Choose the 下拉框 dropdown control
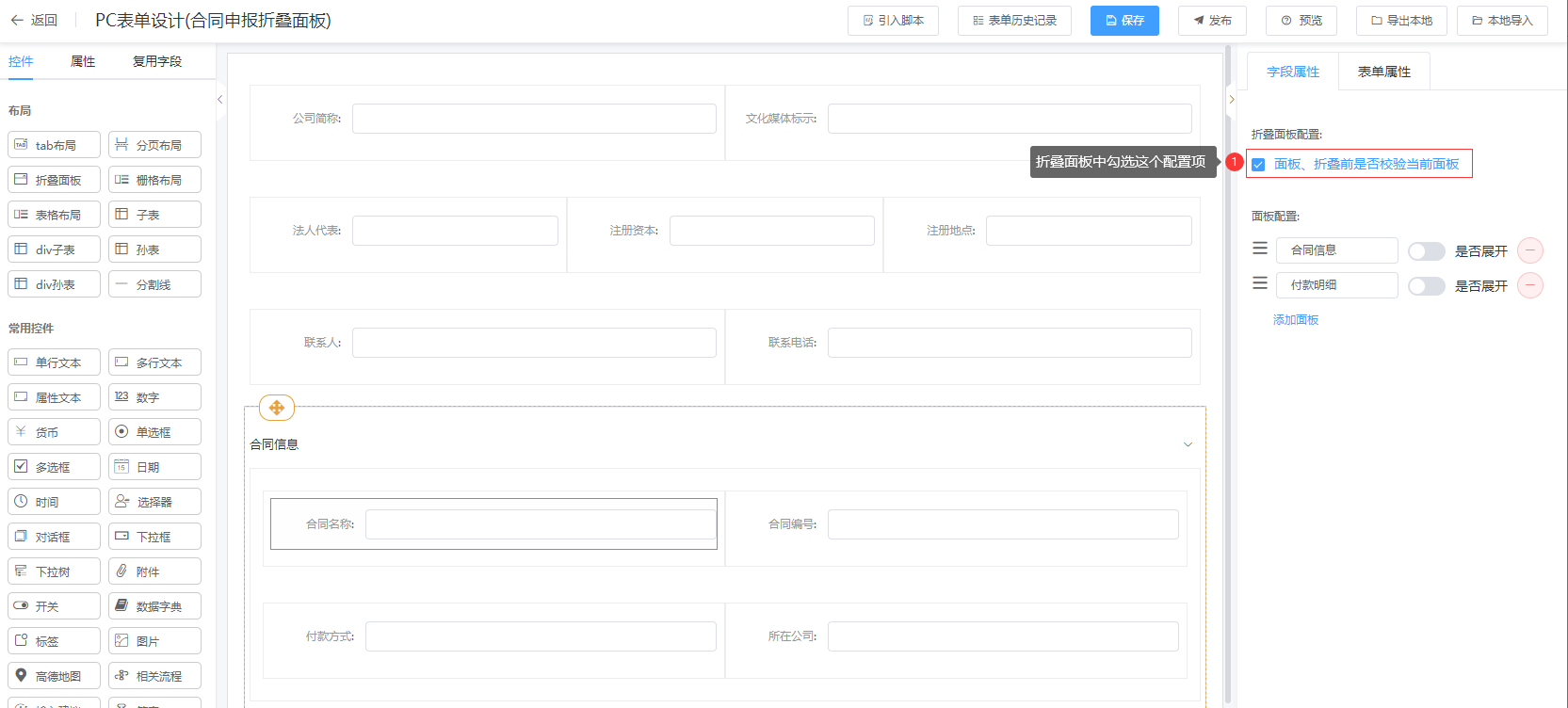The width and height of the screenshot is (1568, 708). click(x=154, y=537)
